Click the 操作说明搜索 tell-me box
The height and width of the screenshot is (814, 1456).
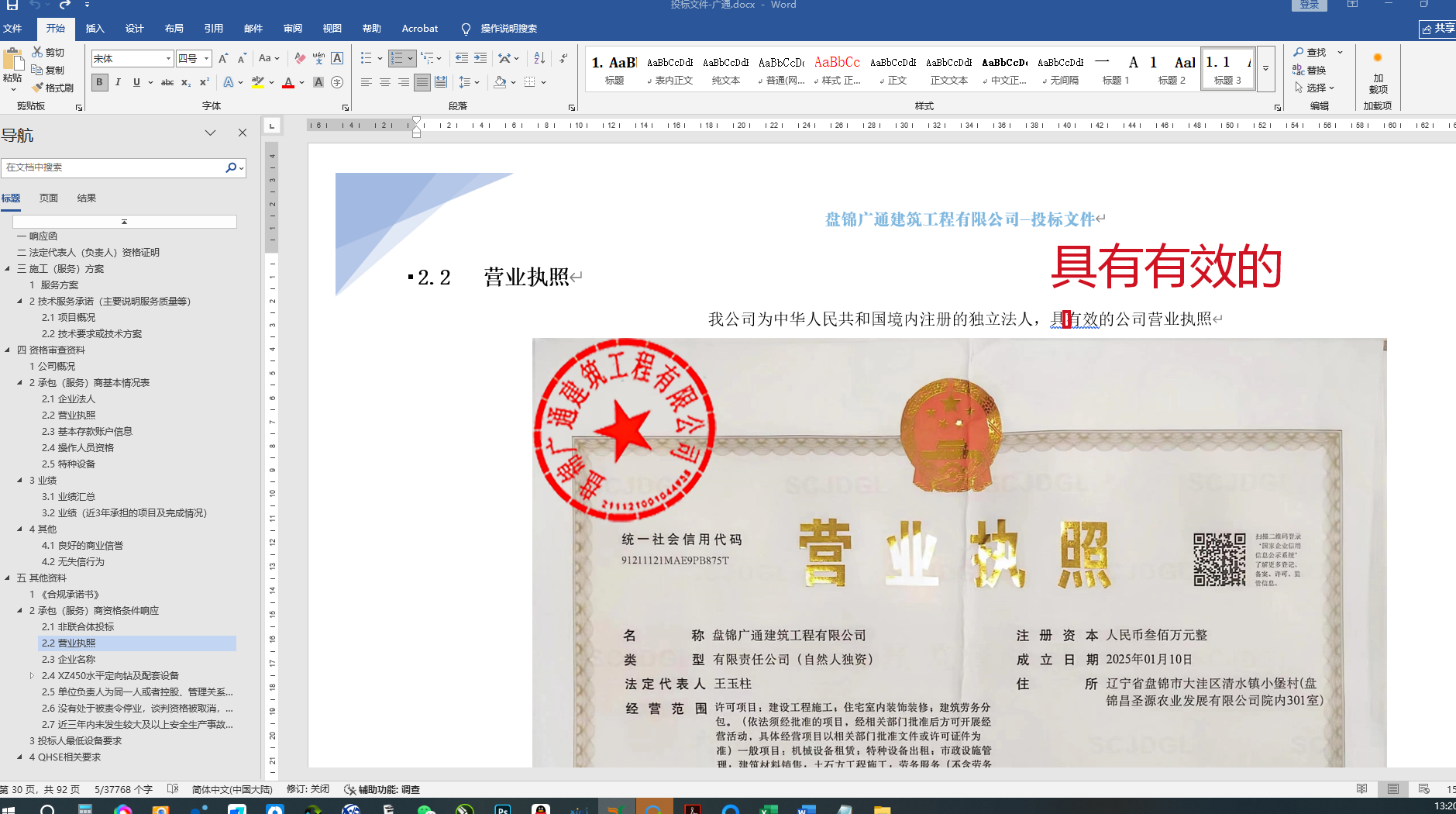[500, 29]
